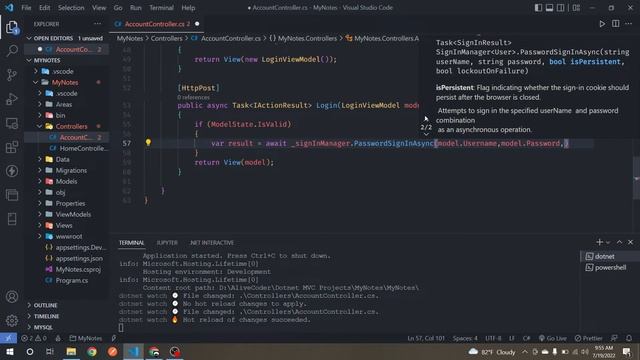Show errors and warnings in status bar

[x=34, y=338]
